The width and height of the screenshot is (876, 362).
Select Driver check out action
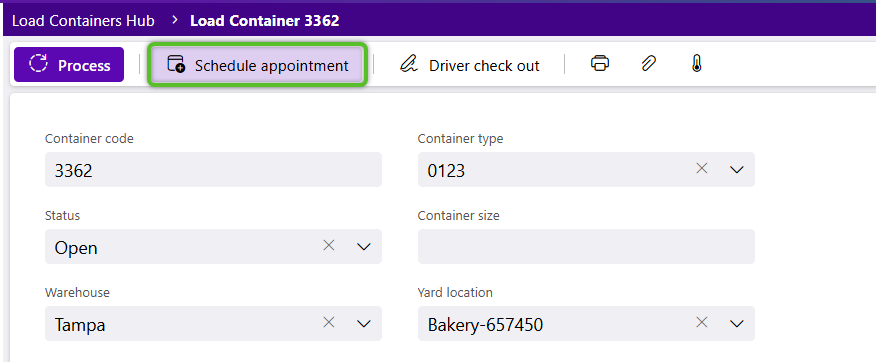(x=469, y=65)
